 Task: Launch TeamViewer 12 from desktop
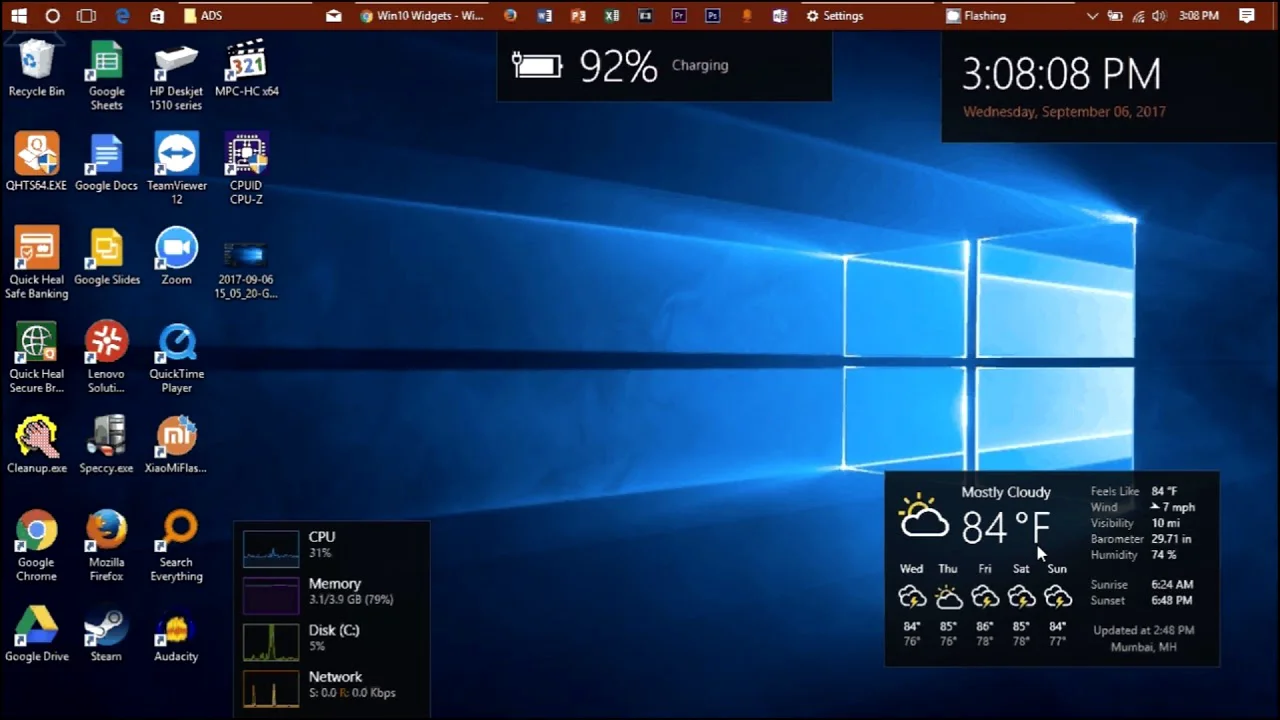[176, 156]
